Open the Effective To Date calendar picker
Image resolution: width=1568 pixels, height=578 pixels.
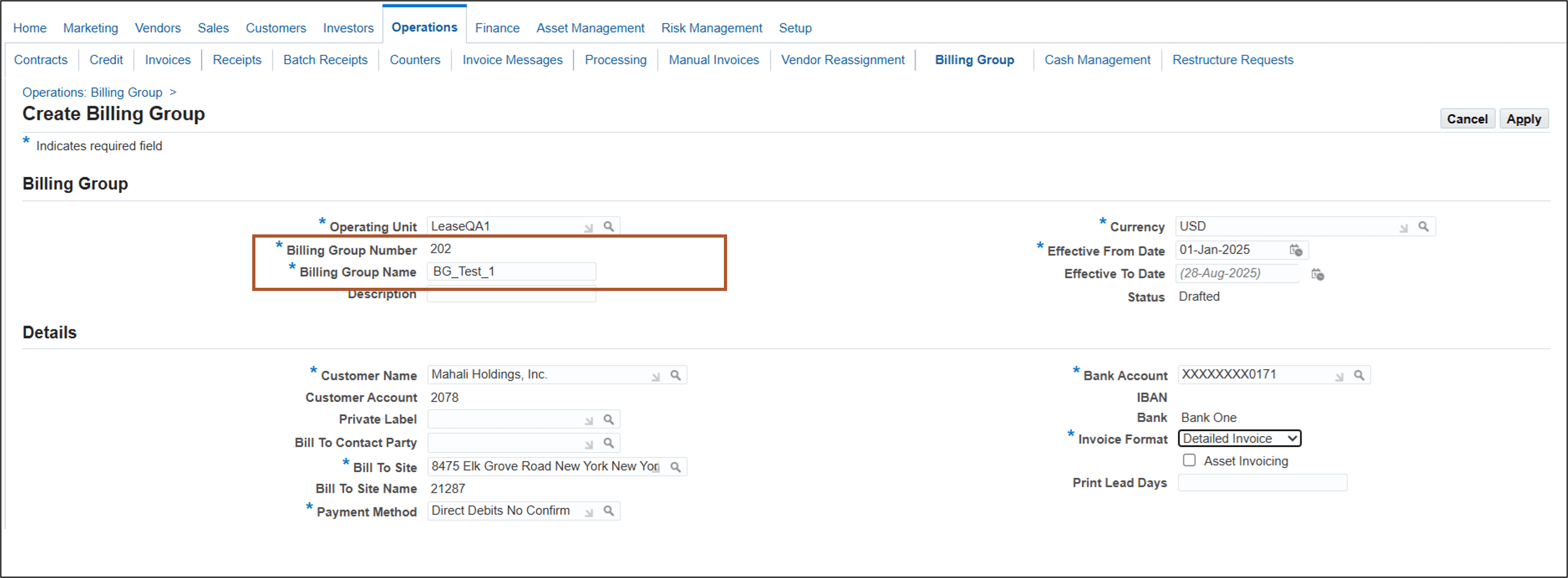1318,274
